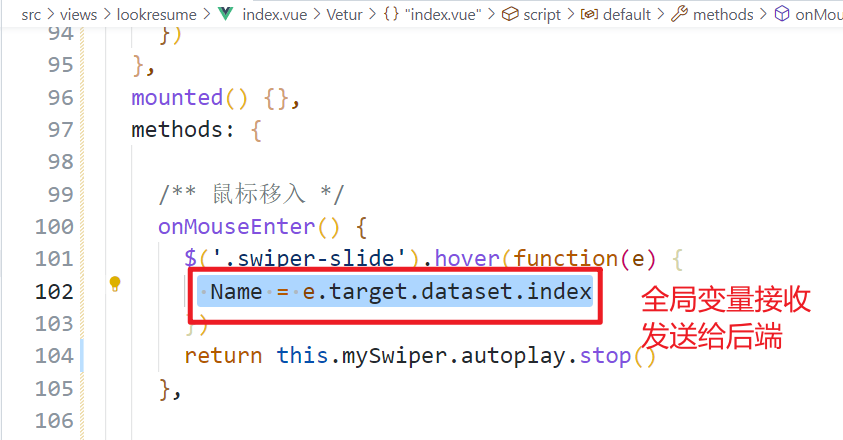Viewport: 843px width, 440px height.
Task: Click the return keyword on line 104
Action: pyautogui.click(x=223, y=356)
